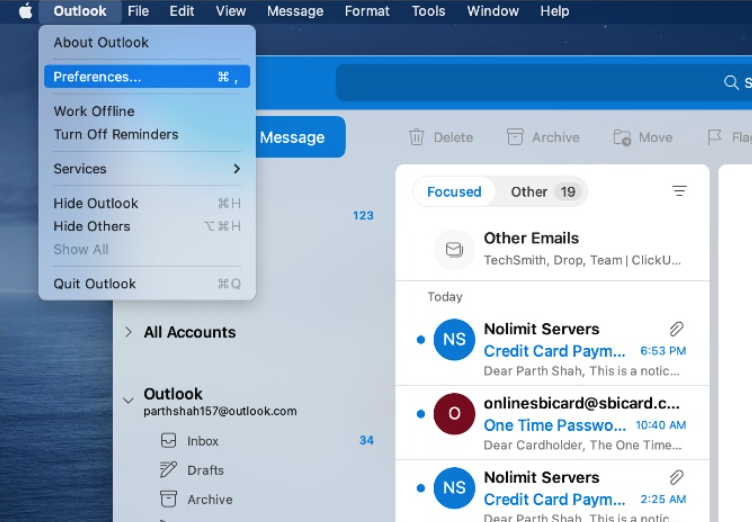Image resolution: width=752 pixels, height=522 pixels.
Task: Click the NS avatar of 2:25 AM email
Action: click(454, 488)
